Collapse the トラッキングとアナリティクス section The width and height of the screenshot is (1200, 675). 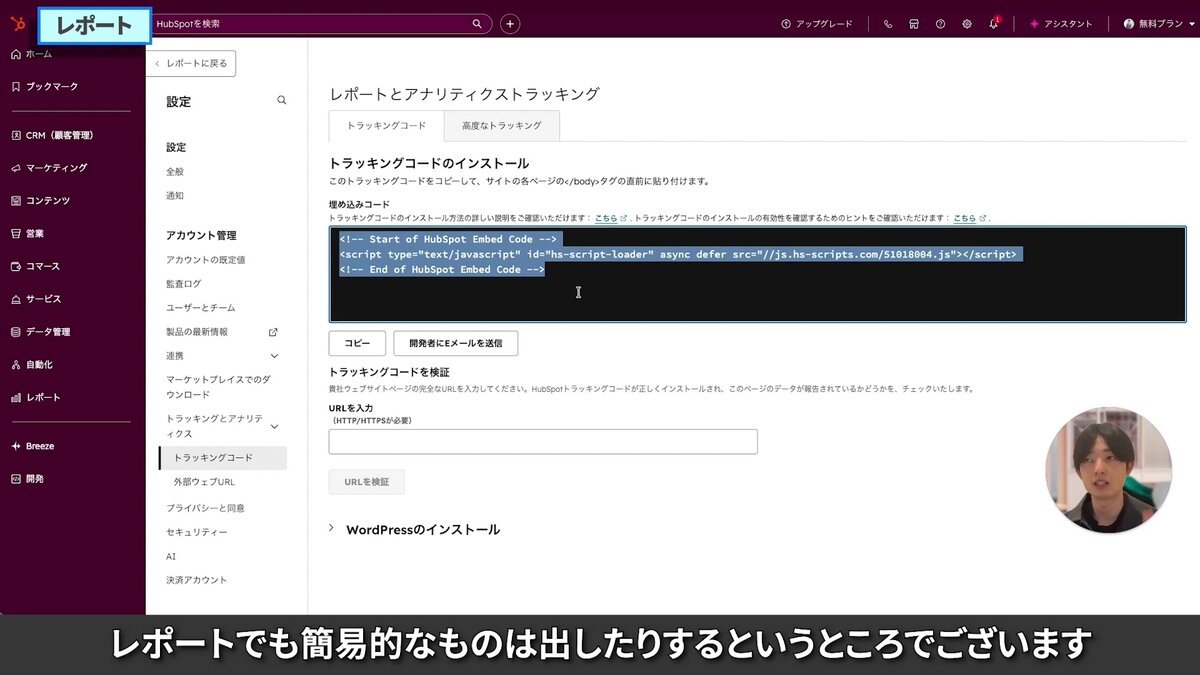pos(275,424)
